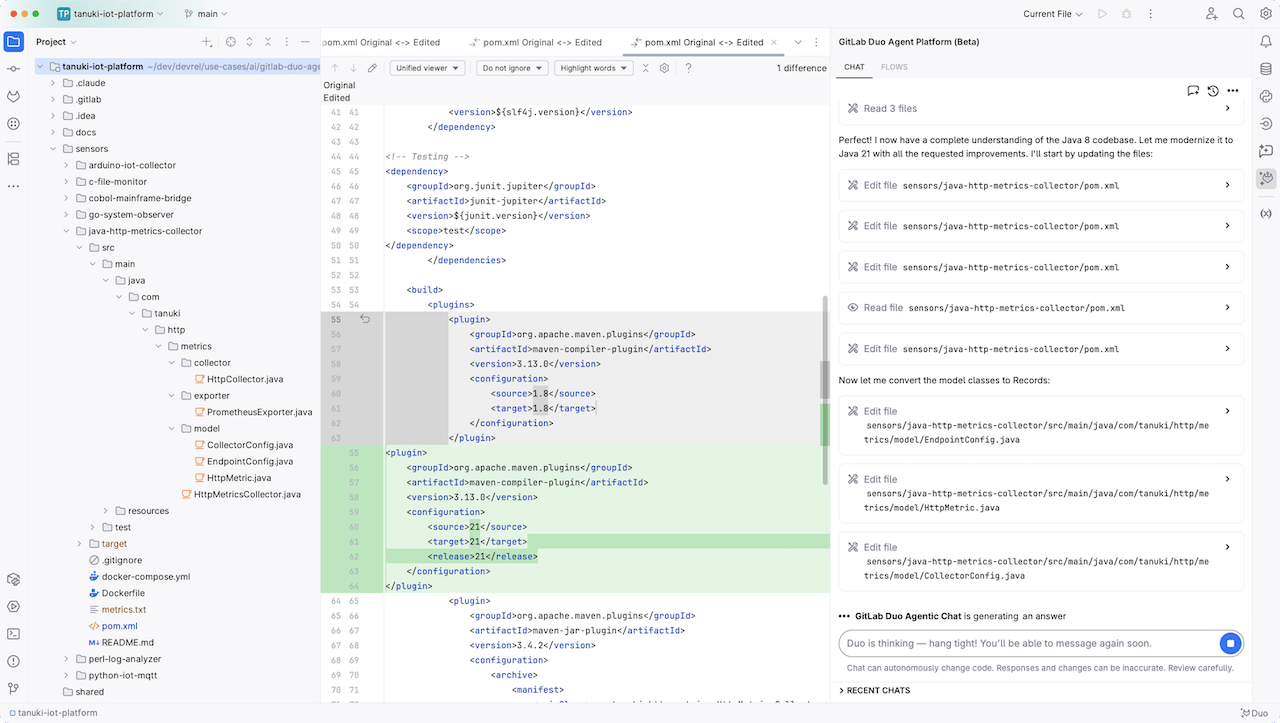Open the Do not ignore dropdown
The width and height of the screenshot is (1280, 723).
coord(512,68)
